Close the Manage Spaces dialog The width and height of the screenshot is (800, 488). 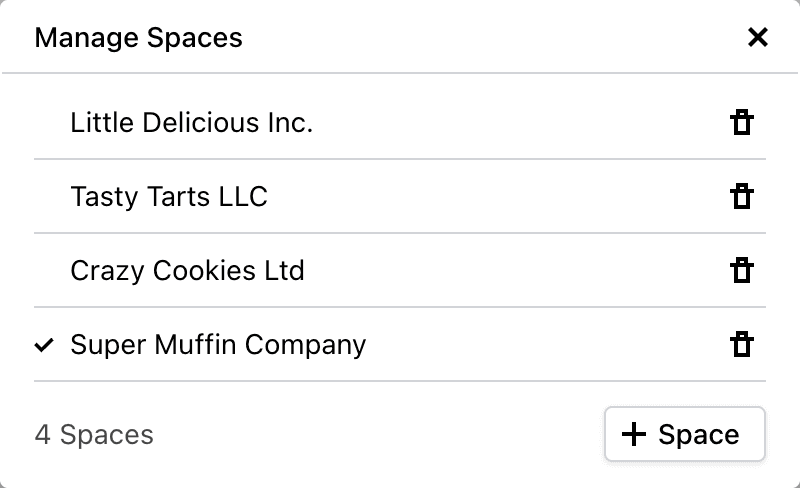(x=758, y=38)
